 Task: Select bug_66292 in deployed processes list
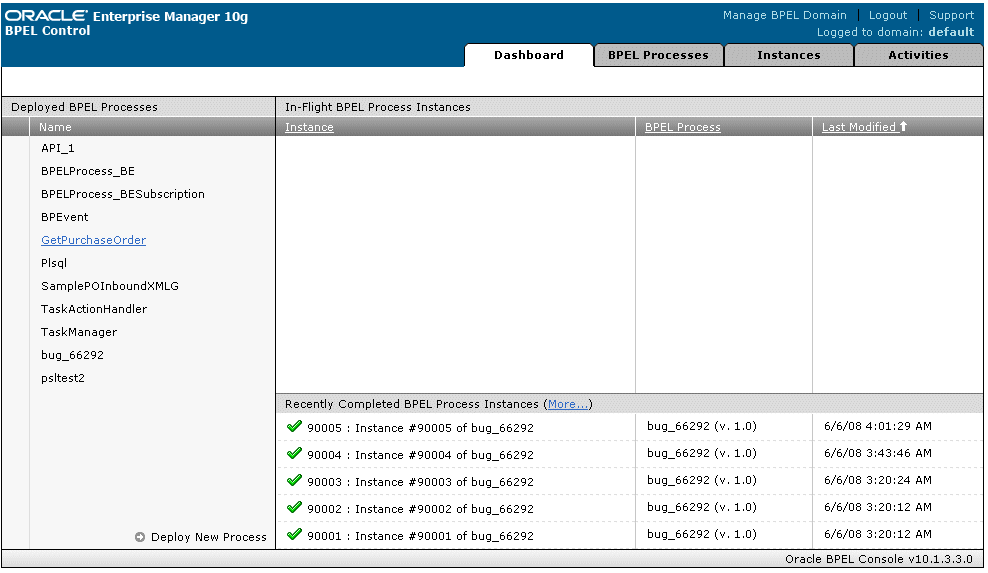click(x=72, y=355)
